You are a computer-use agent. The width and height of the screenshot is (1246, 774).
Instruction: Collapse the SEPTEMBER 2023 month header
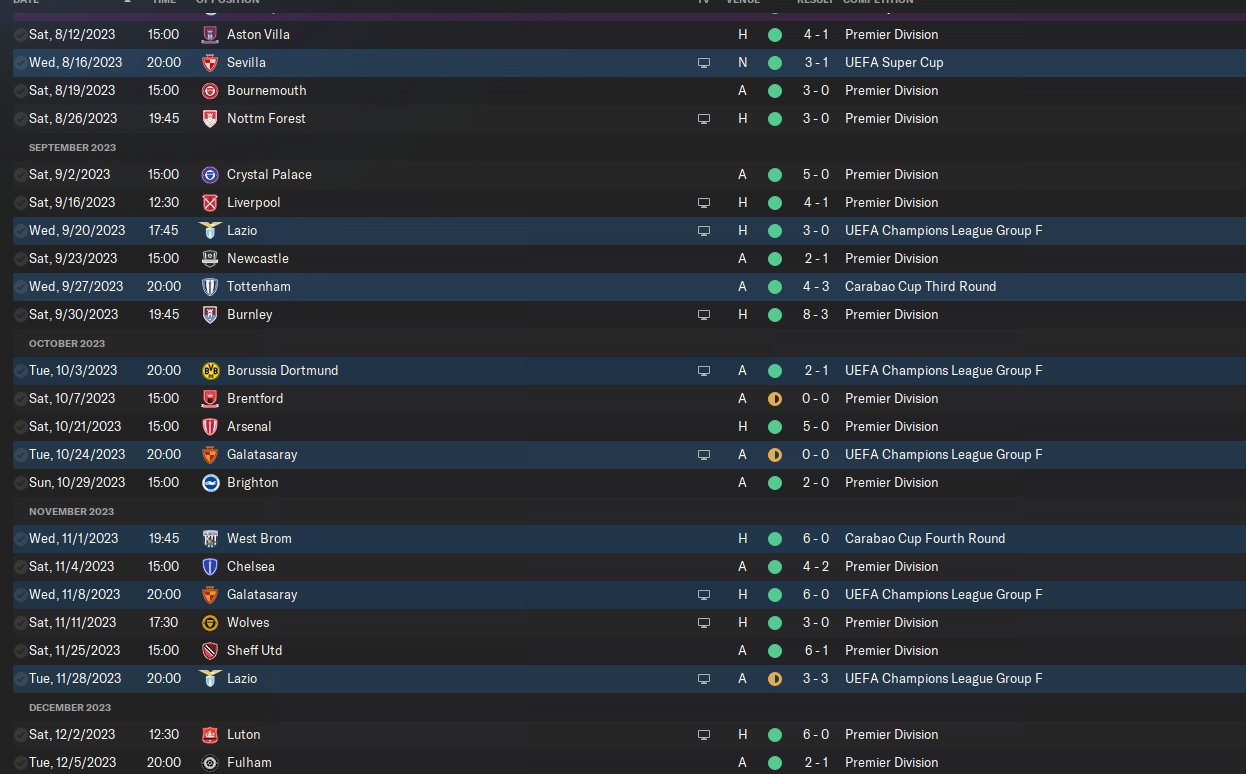(72, 147)
